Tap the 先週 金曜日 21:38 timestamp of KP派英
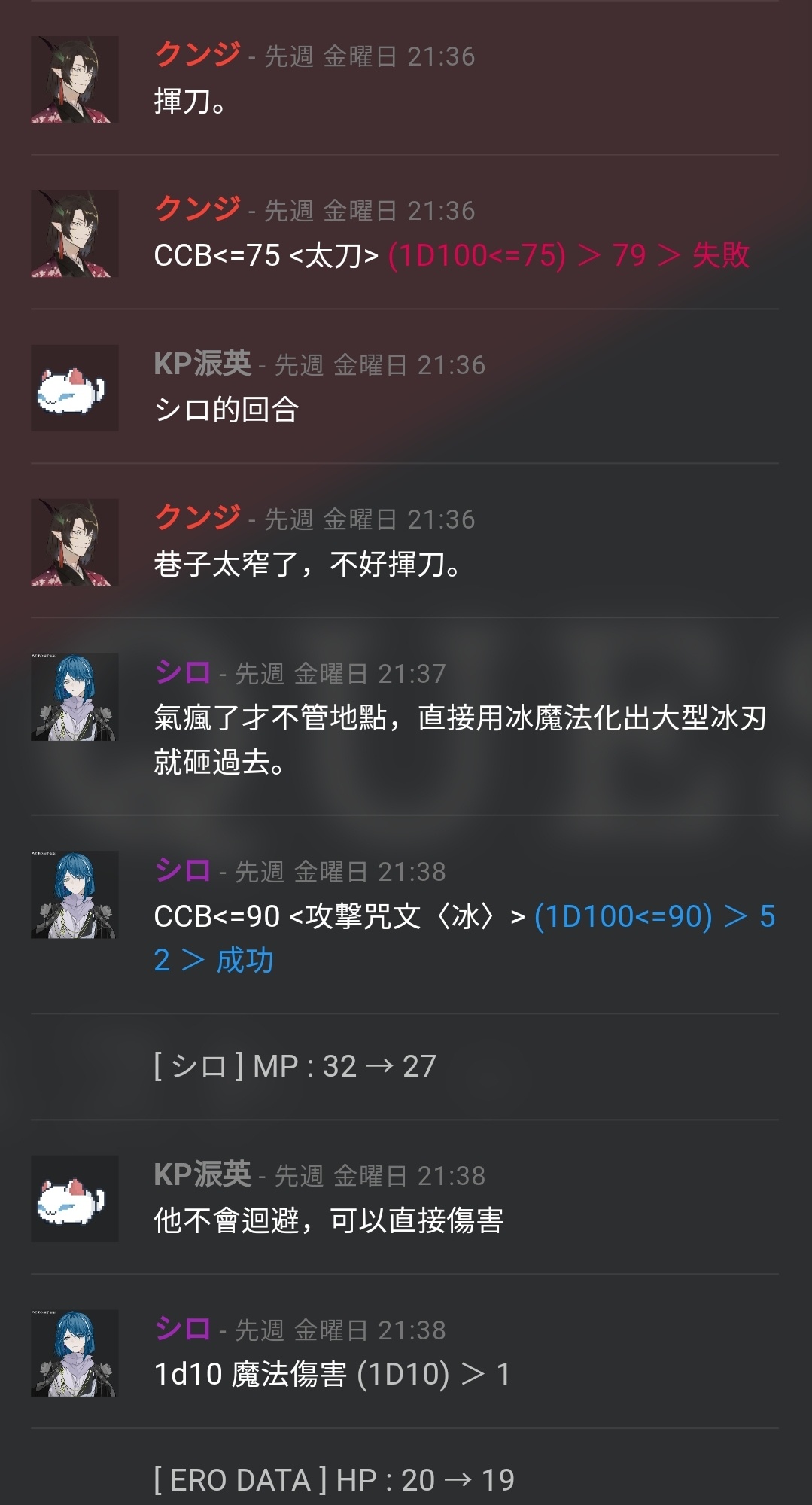 380,1175
